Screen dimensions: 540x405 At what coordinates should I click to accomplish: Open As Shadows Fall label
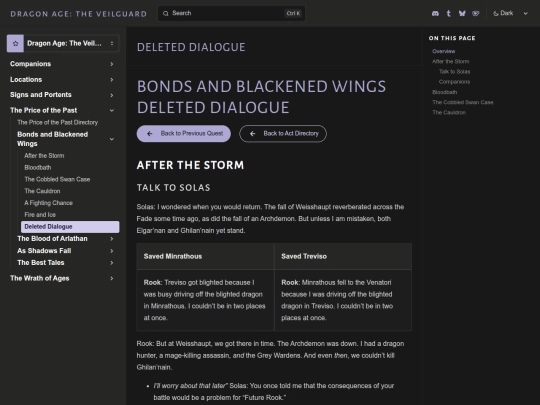pyautogui.click(x=44, y=251)
